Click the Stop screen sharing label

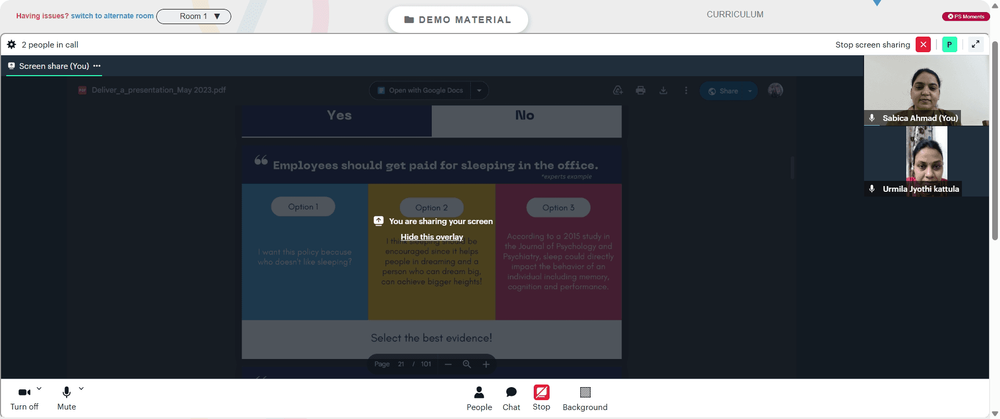tap(872, 45)
